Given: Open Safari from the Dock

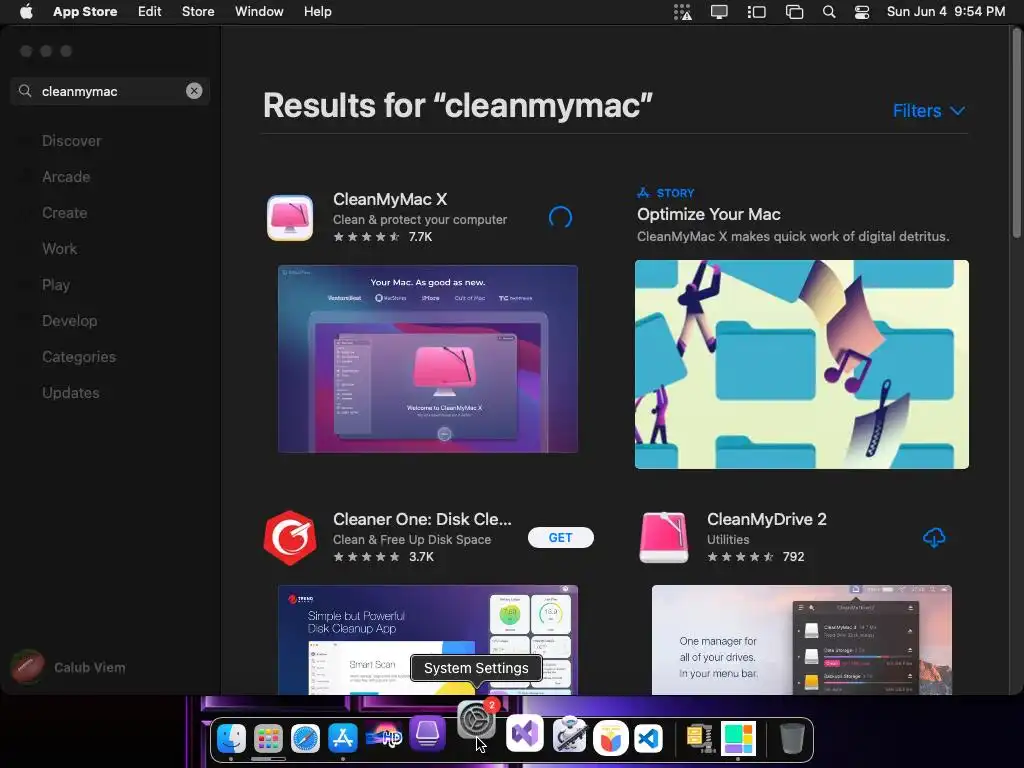Looking at the screenshot, I should coord(306,738).
